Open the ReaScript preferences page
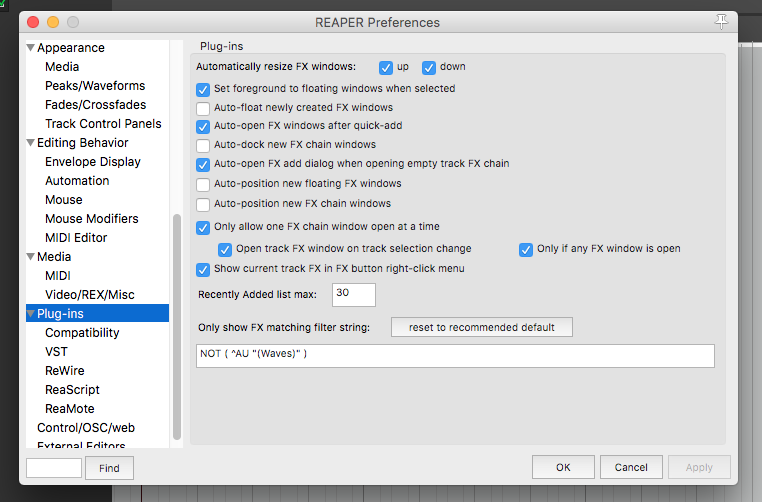This screenshot has height=502, width=762. coord(72,390)
